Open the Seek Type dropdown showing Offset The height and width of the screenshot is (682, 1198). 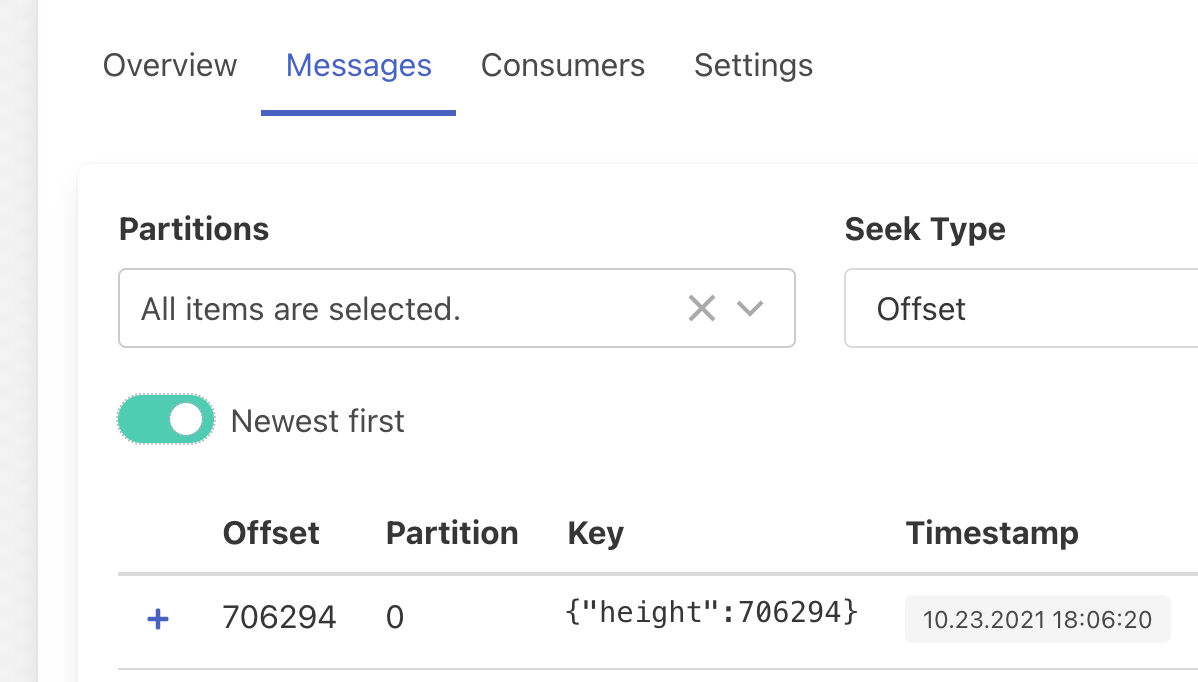point(1020,308)
